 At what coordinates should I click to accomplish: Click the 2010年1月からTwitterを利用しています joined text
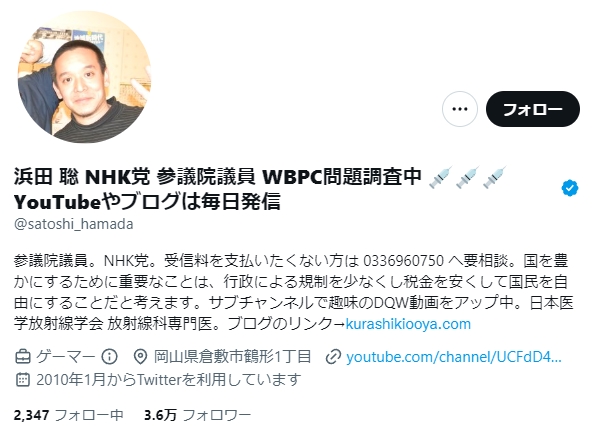(x=169, y=379)
